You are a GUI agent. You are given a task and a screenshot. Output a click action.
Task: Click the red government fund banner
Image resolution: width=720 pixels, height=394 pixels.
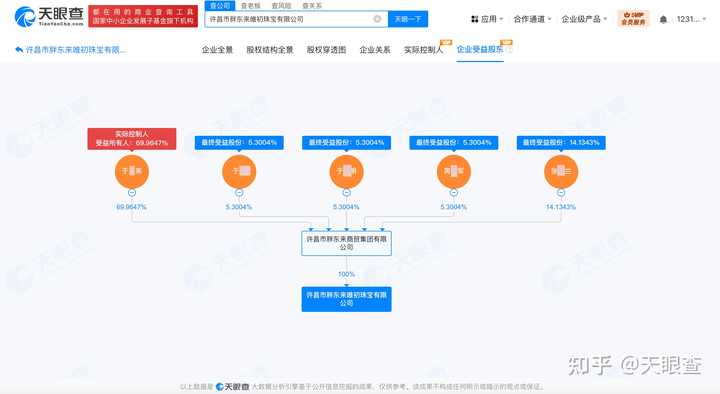tap(143, 17)
